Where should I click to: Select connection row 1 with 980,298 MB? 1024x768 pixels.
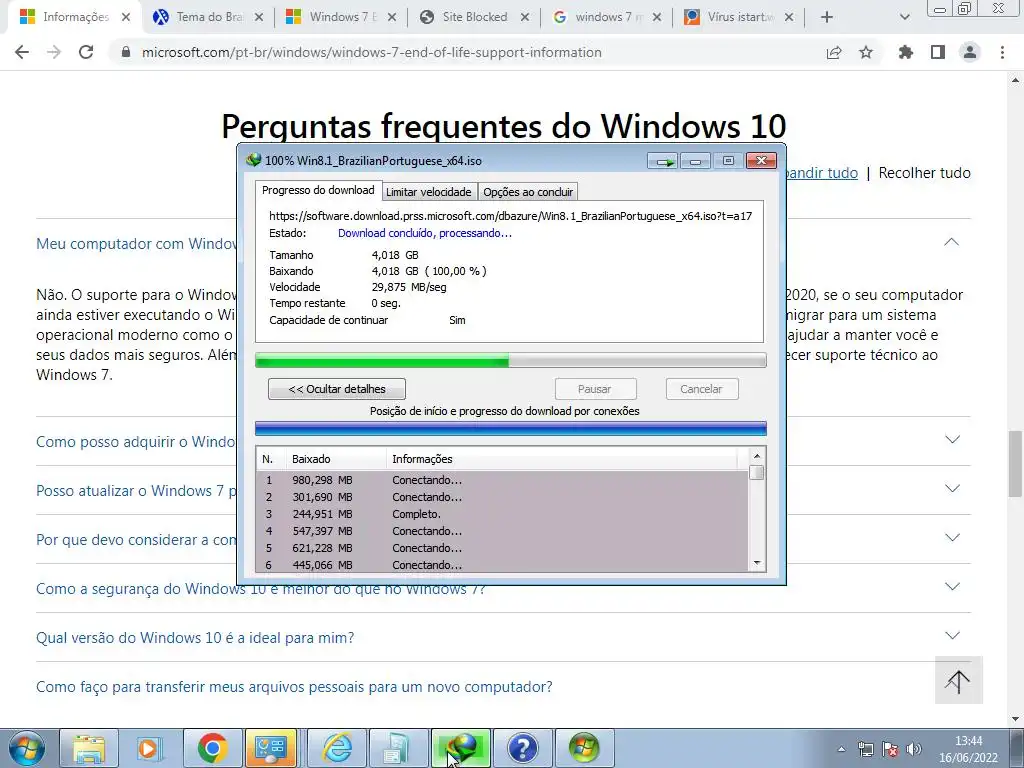coord(502,480)
